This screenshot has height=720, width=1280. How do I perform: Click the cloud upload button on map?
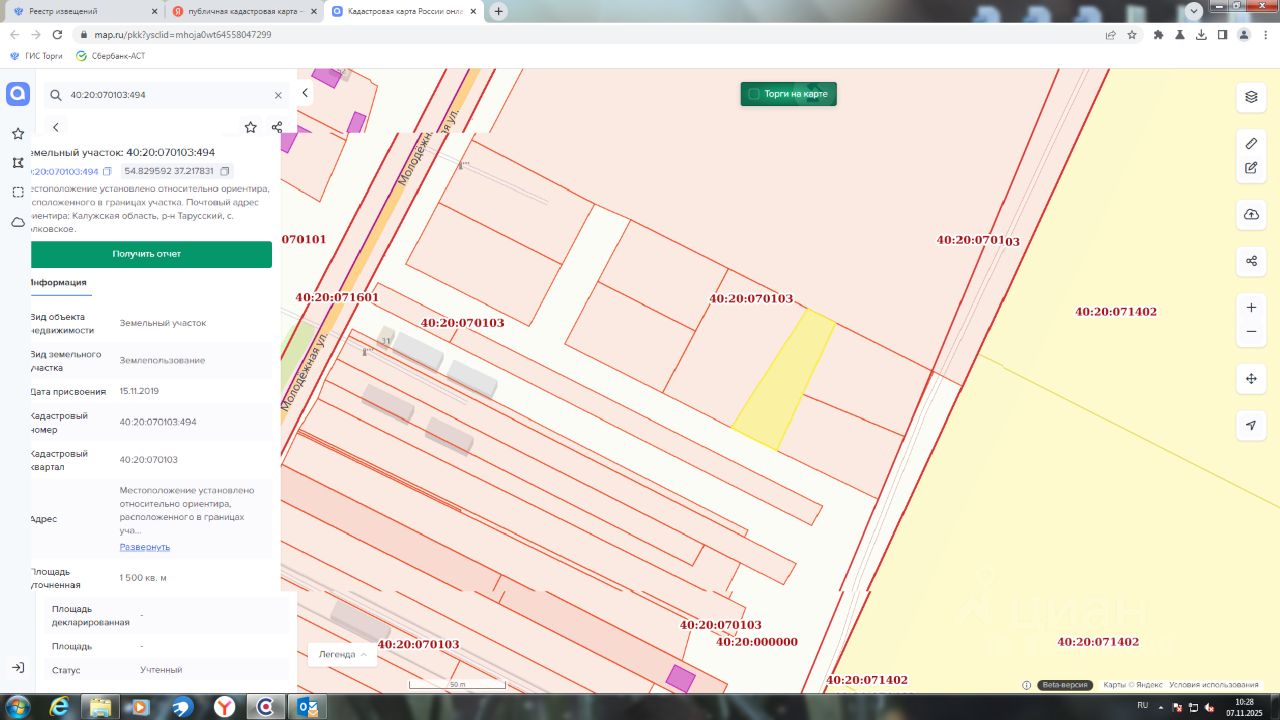coord(1251,214)
